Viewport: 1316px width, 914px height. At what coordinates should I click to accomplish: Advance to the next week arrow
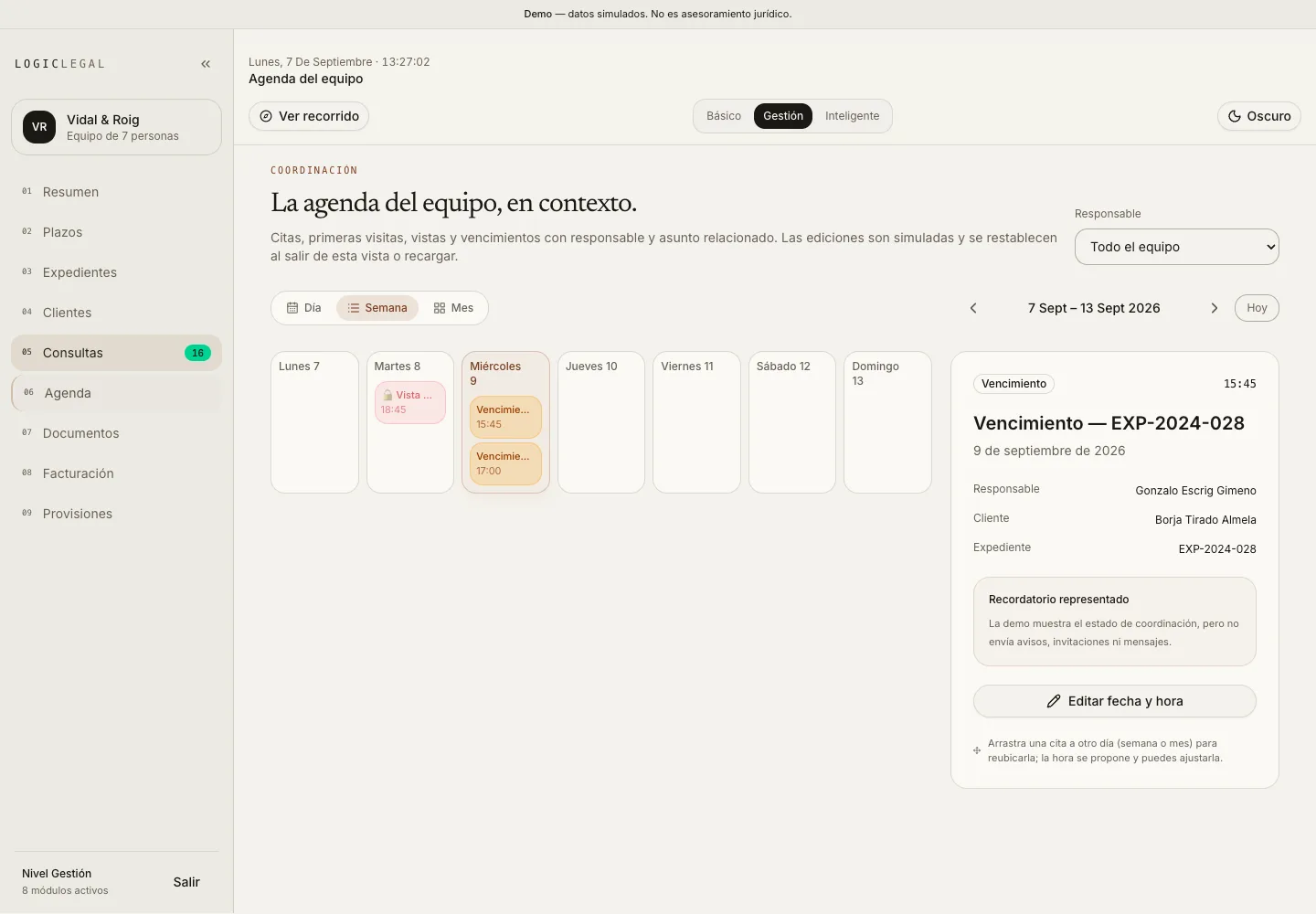point(1214,308)
